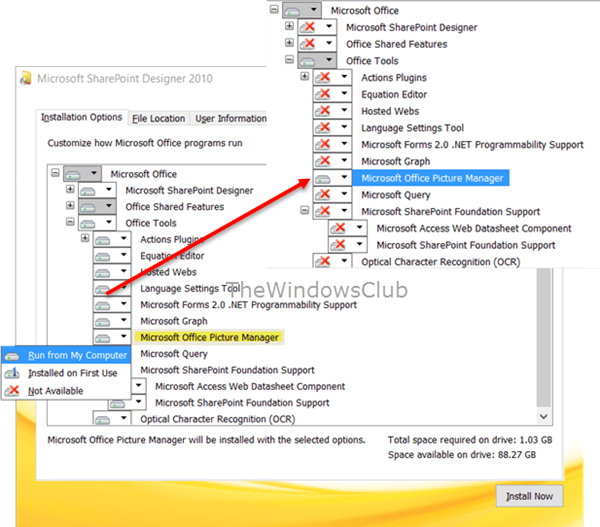Select Microsoft Access Web Datasheet Component left tree
Viewport: 600px width, 527px height.
250,386
